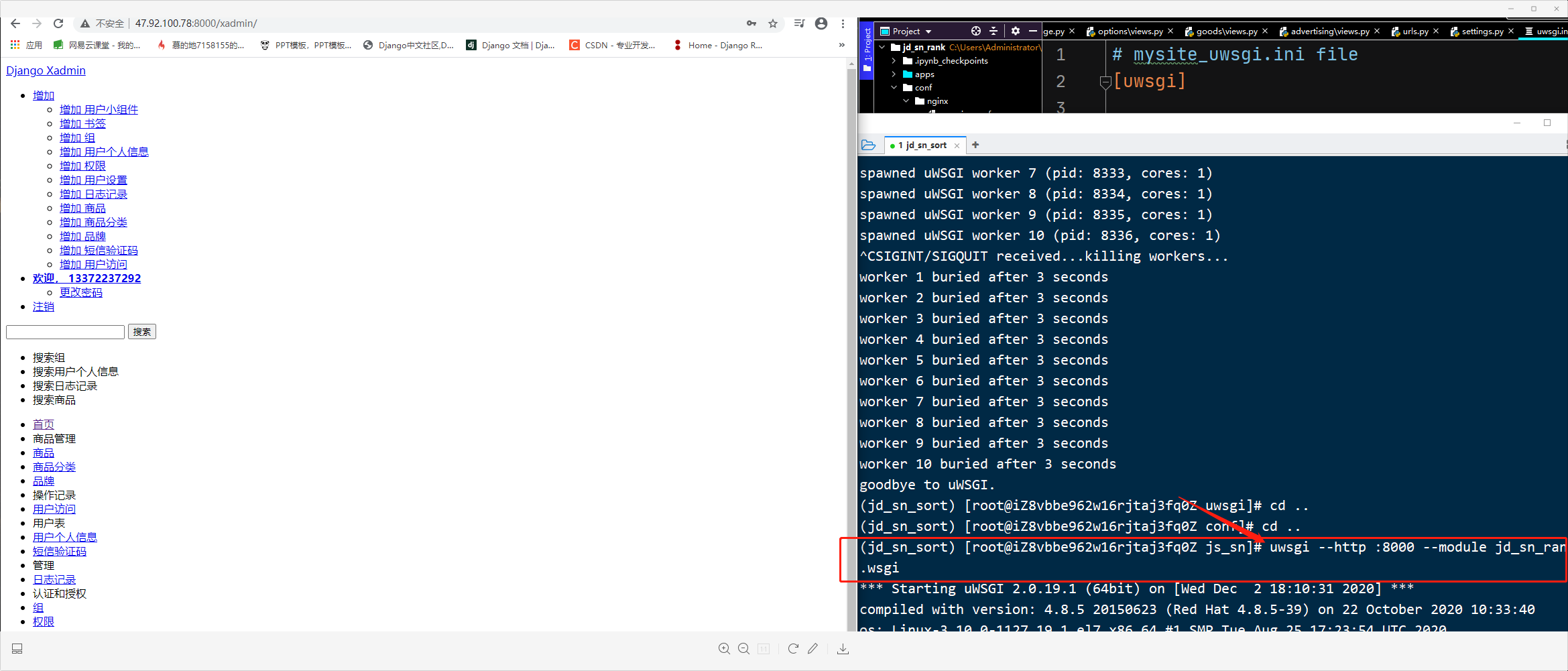
Task: Bookmark this page with the star
Action: pyautogui.click(x=773, y=23)
